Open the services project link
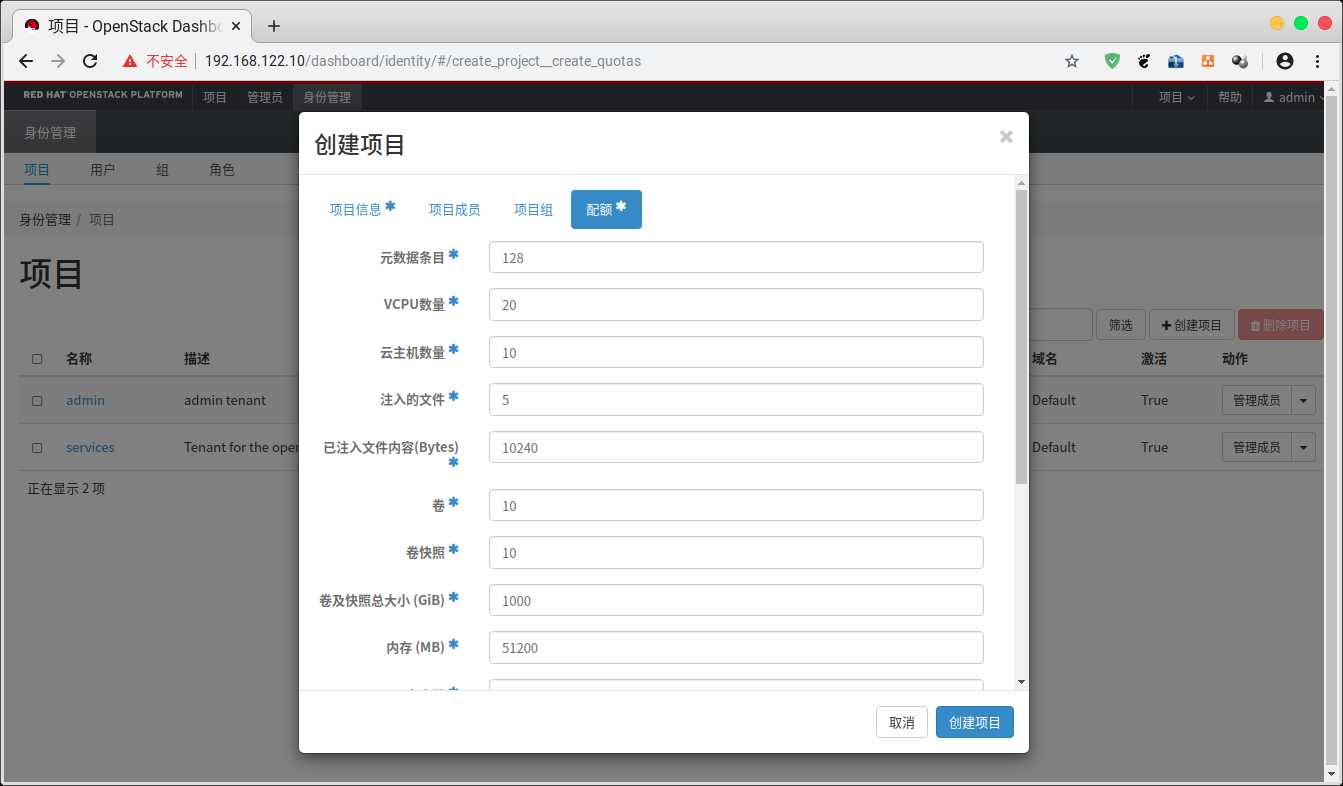 click(x=90, y=447)
